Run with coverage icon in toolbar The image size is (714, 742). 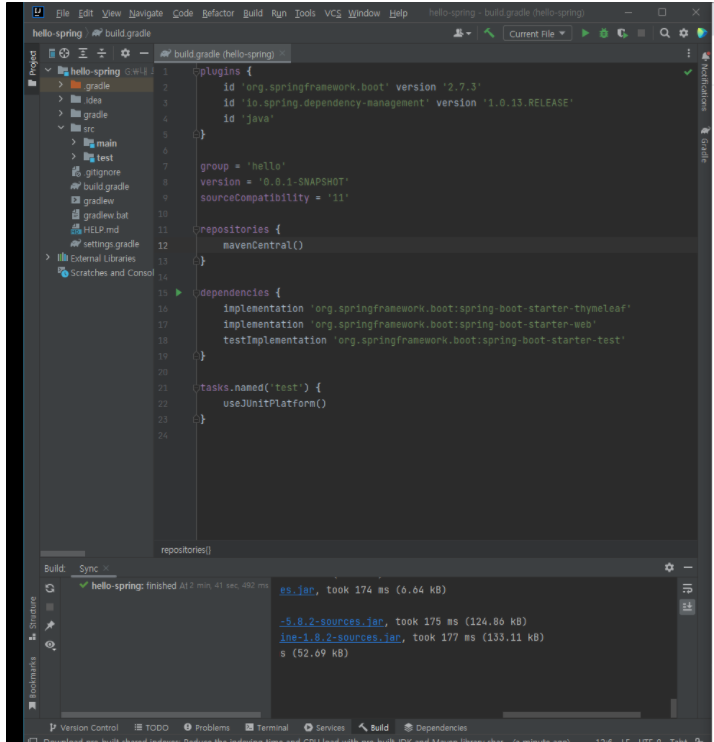(622, 33)
